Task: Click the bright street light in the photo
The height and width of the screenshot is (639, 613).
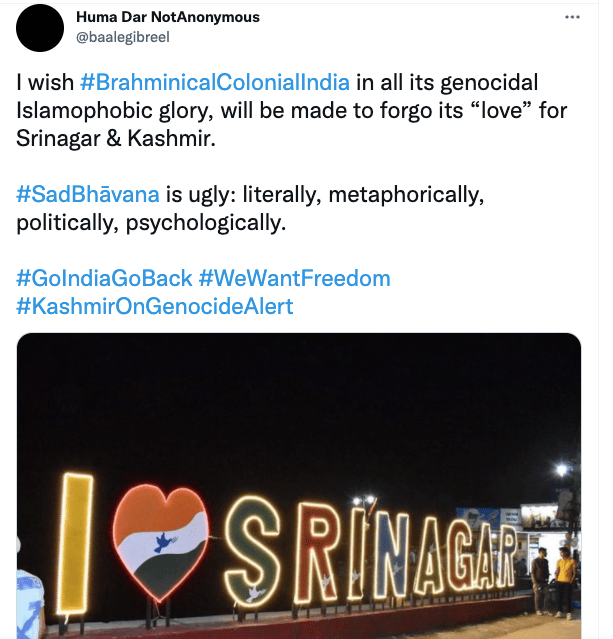Action: 562,468
